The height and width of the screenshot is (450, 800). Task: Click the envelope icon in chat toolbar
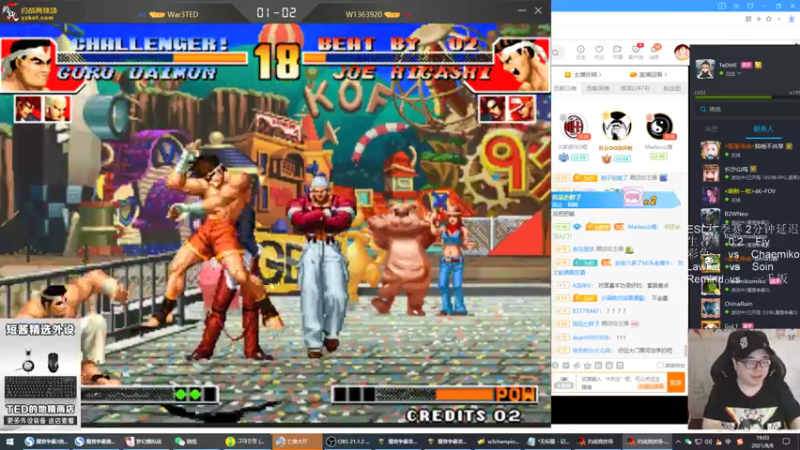coord(566,365)
